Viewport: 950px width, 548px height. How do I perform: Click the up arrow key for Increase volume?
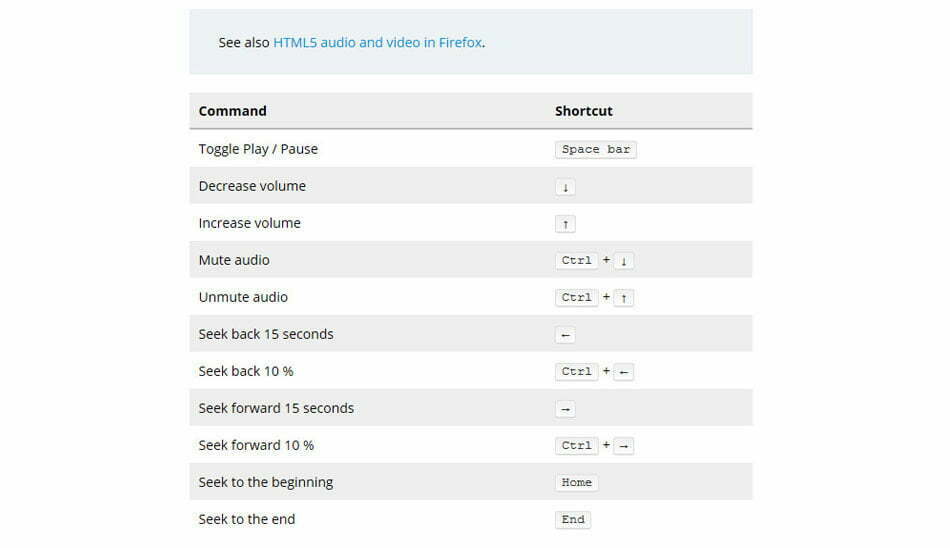click(x=565, y=224)
